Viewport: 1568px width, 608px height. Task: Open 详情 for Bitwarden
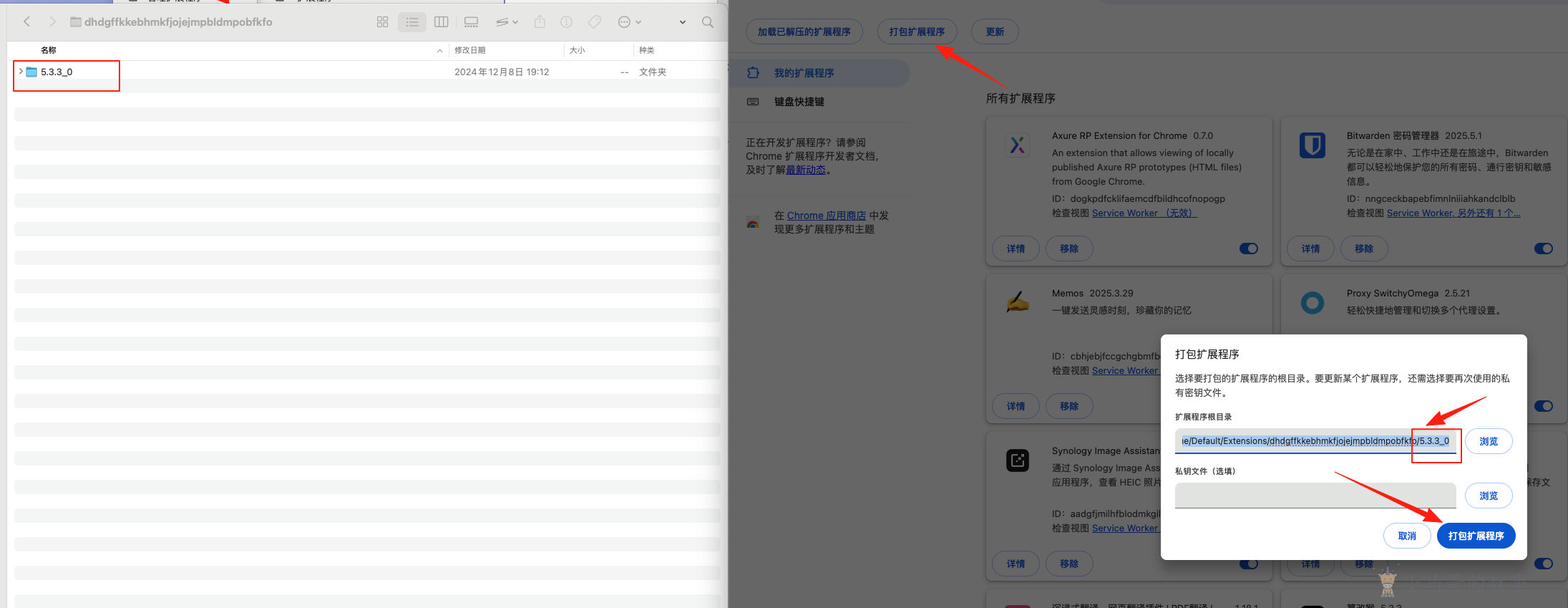pos(1310,248)
